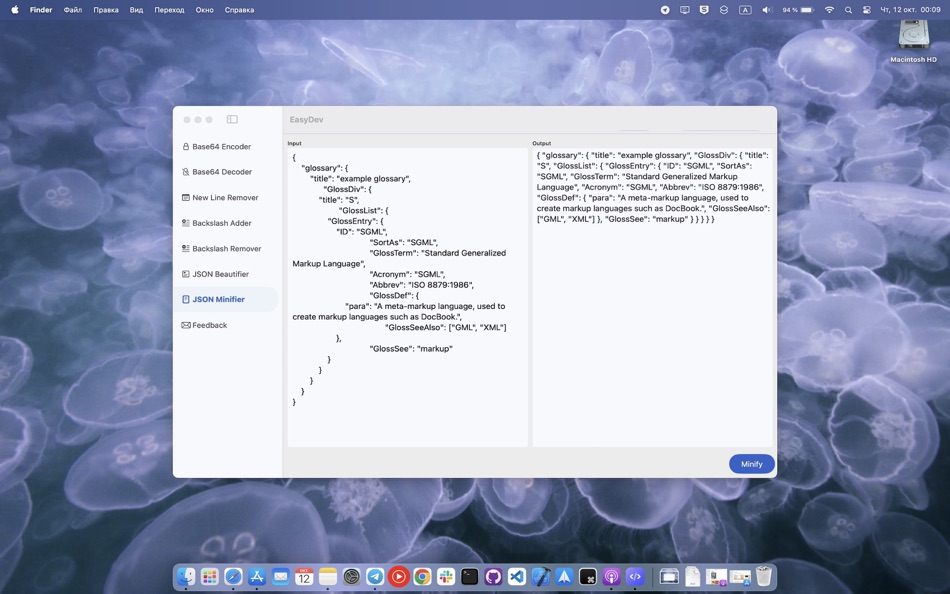
Task: Launch Google Chrome from the Dock
Action: point(422,576)
